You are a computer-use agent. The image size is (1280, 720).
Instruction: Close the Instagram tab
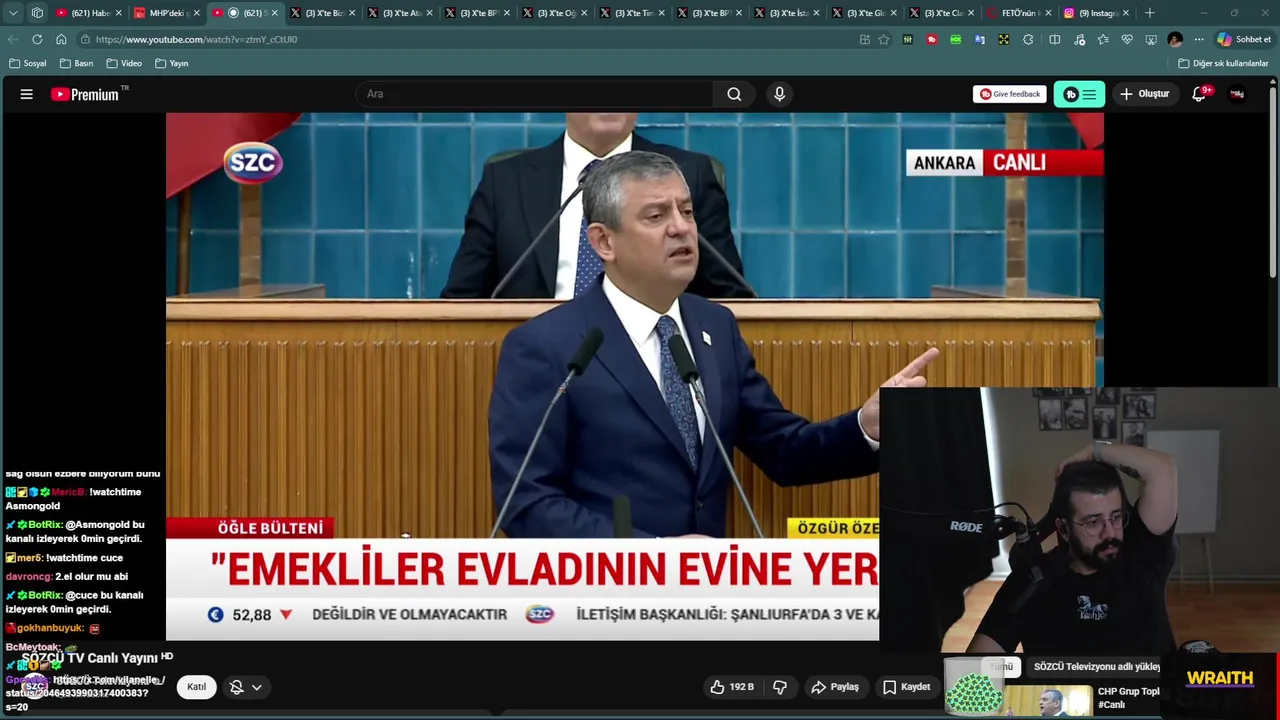click(1127, 13)
